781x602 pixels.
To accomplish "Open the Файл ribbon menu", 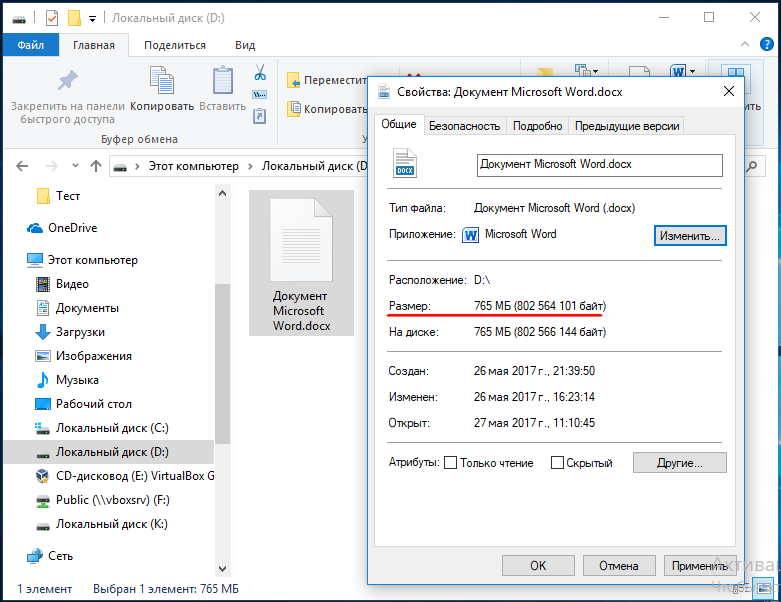I will pyautogui.click(x=31, y=45).
